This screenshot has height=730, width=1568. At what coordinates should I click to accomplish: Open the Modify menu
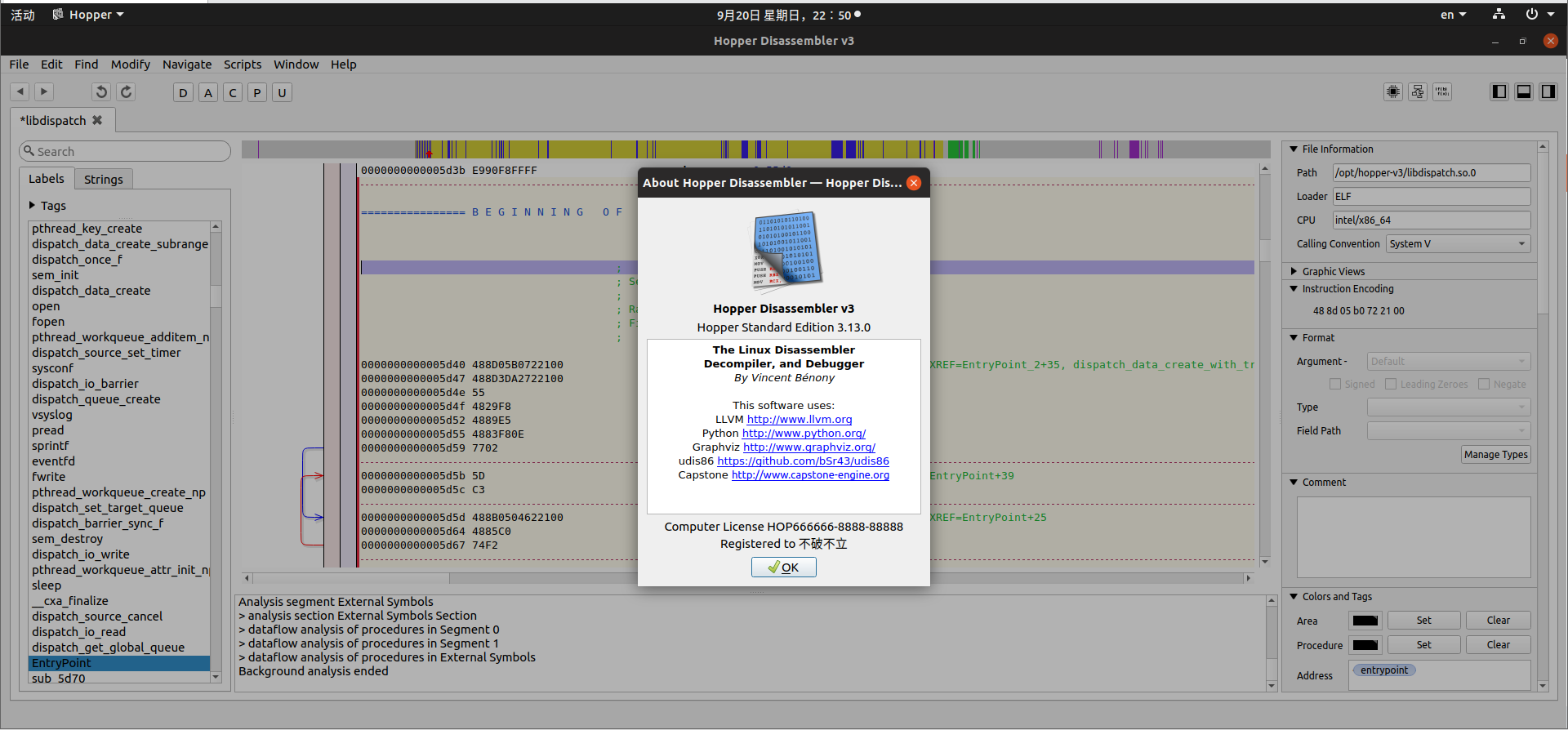point(131,65)
